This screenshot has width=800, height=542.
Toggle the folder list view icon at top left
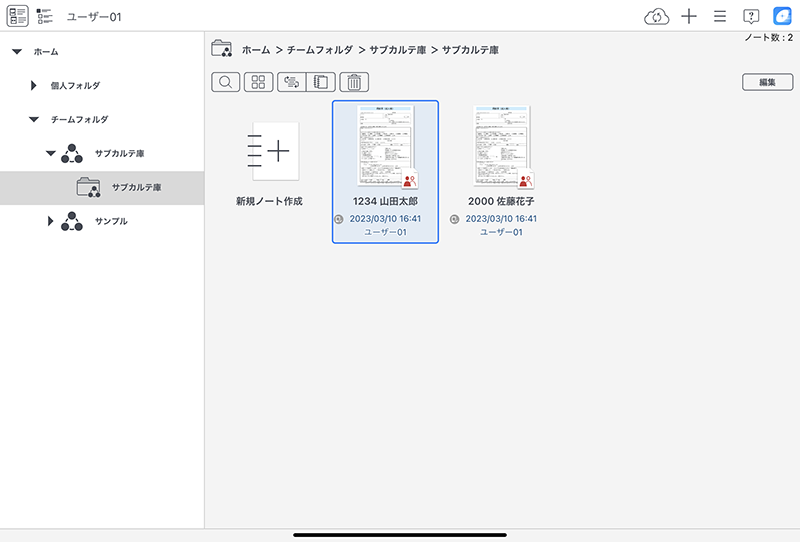tap(17, 16)
